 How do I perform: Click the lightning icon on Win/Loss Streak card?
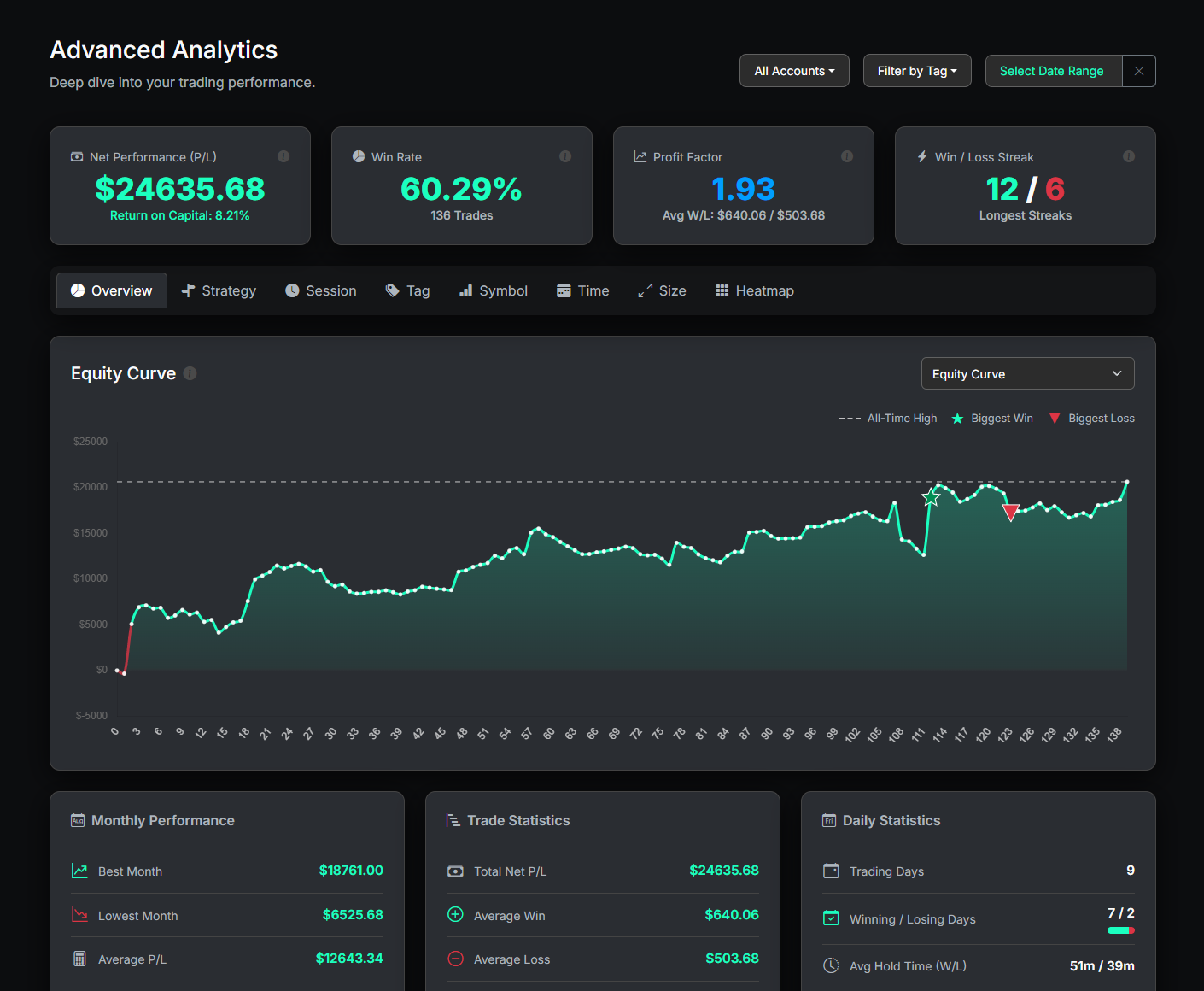(921, 156)
